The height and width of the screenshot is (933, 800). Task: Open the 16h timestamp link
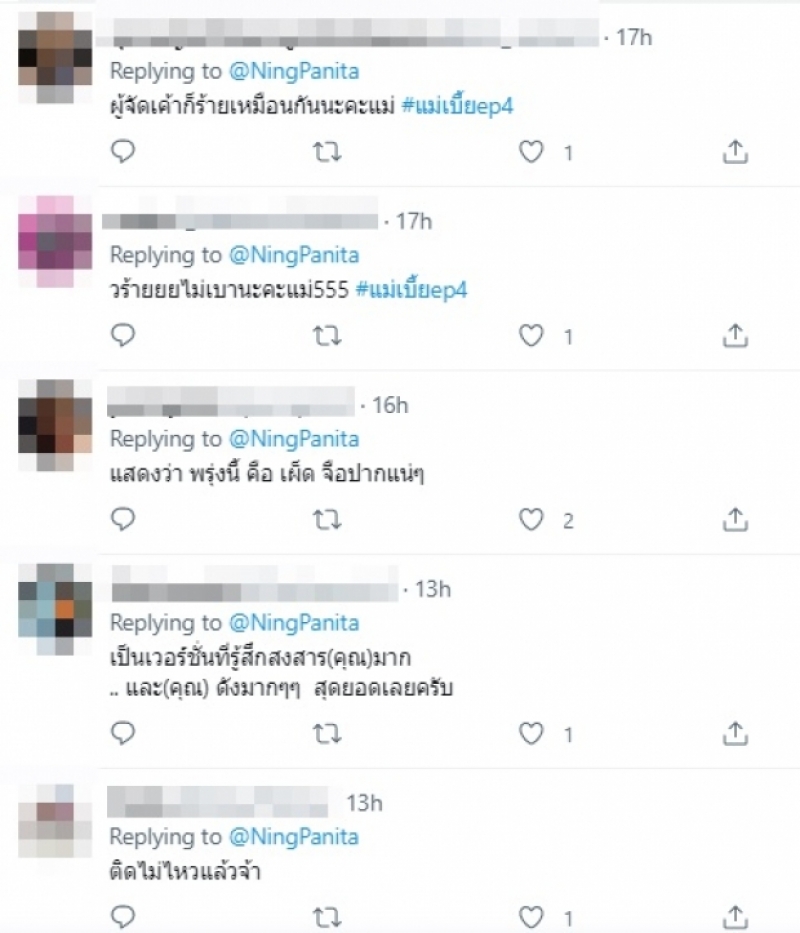click(x=390, y=405)
